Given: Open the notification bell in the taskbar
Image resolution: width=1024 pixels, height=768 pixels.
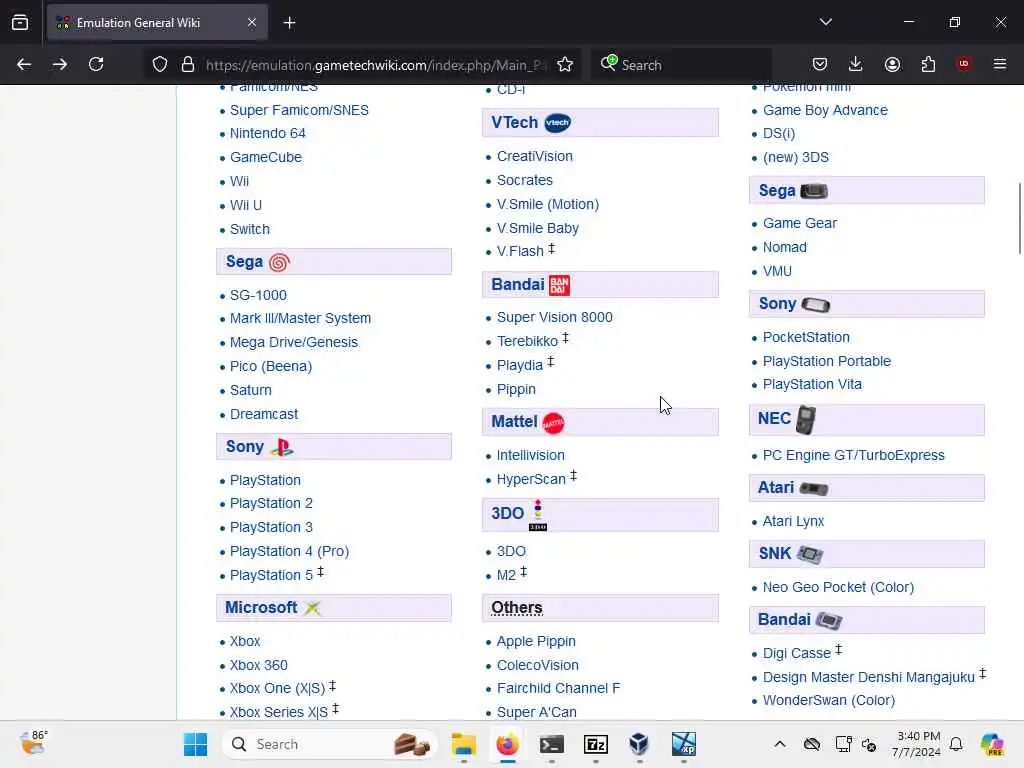Looking at the screenshot, I should pos(956,744).
